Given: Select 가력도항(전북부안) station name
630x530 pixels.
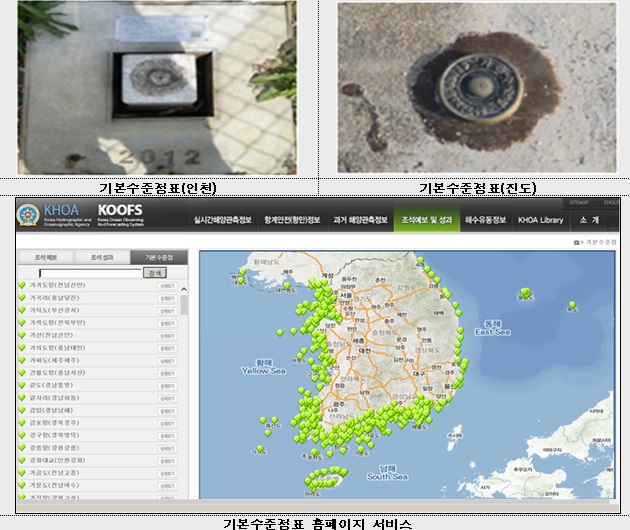Looking at the screenshot, I should [57, 323].
